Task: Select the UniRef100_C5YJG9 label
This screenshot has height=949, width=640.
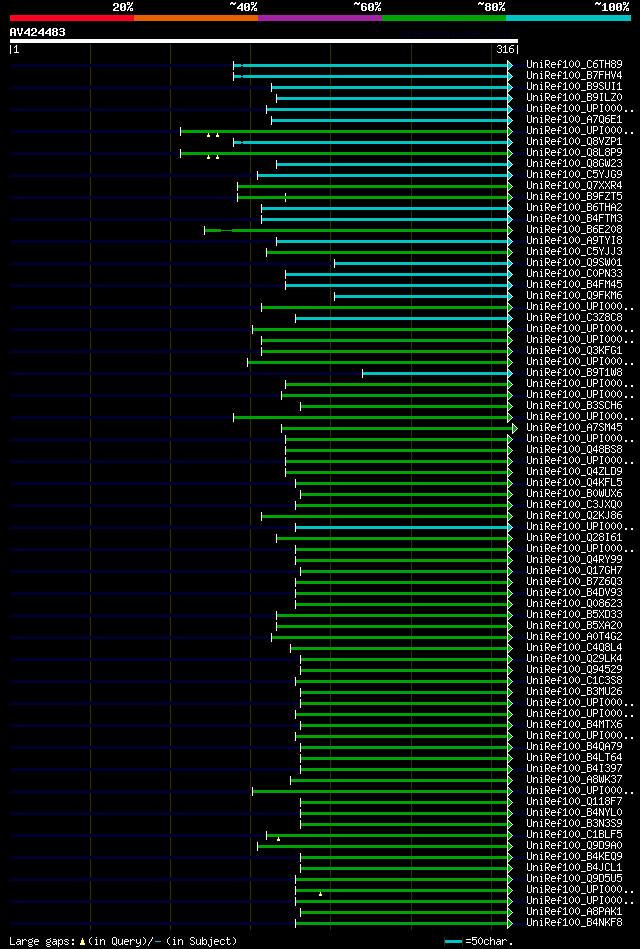Action: pyautogui.click(x=574, y=175)
